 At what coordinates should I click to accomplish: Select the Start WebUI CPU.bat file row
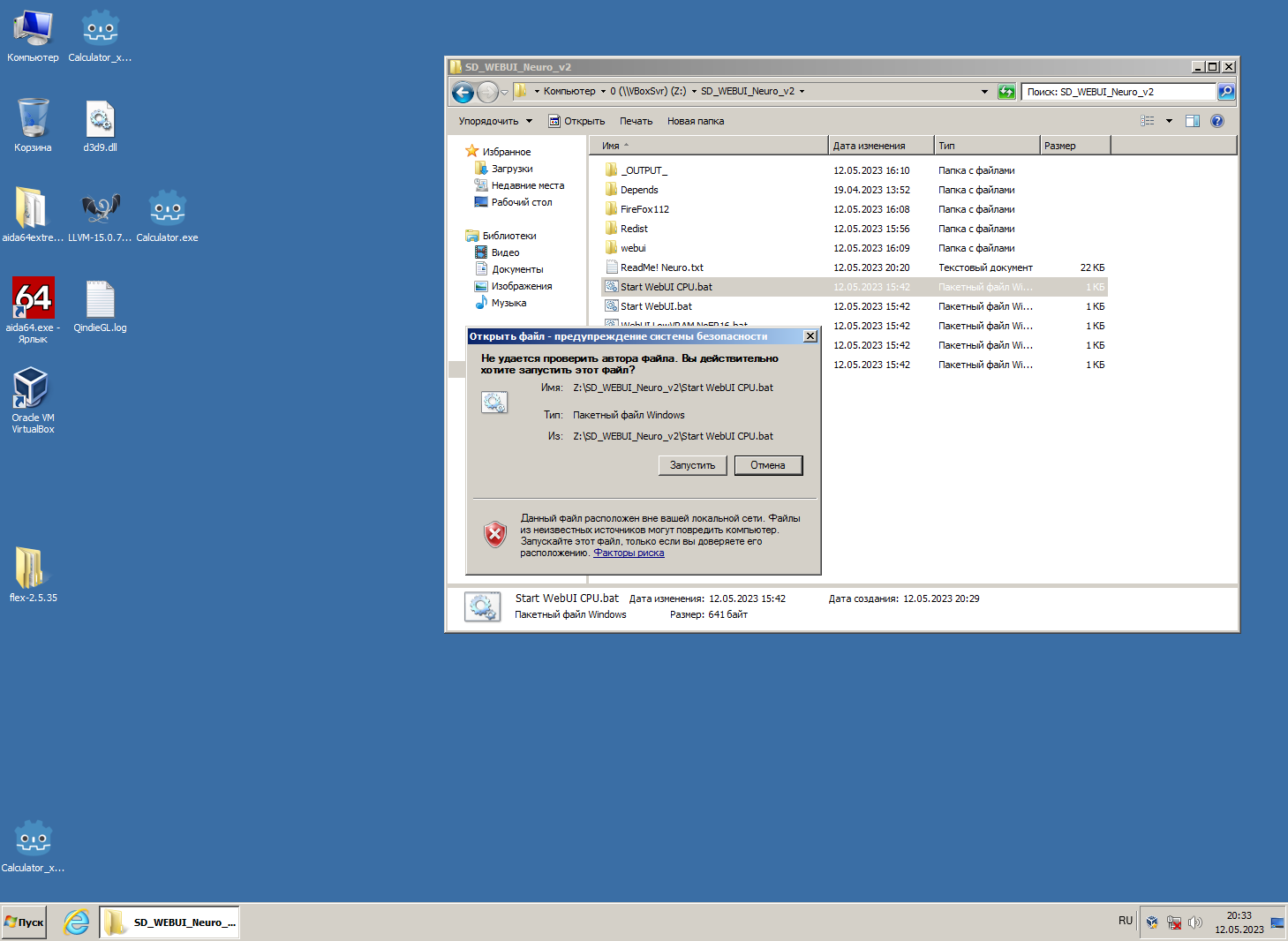pyautogui.click(x=855, y=287)
